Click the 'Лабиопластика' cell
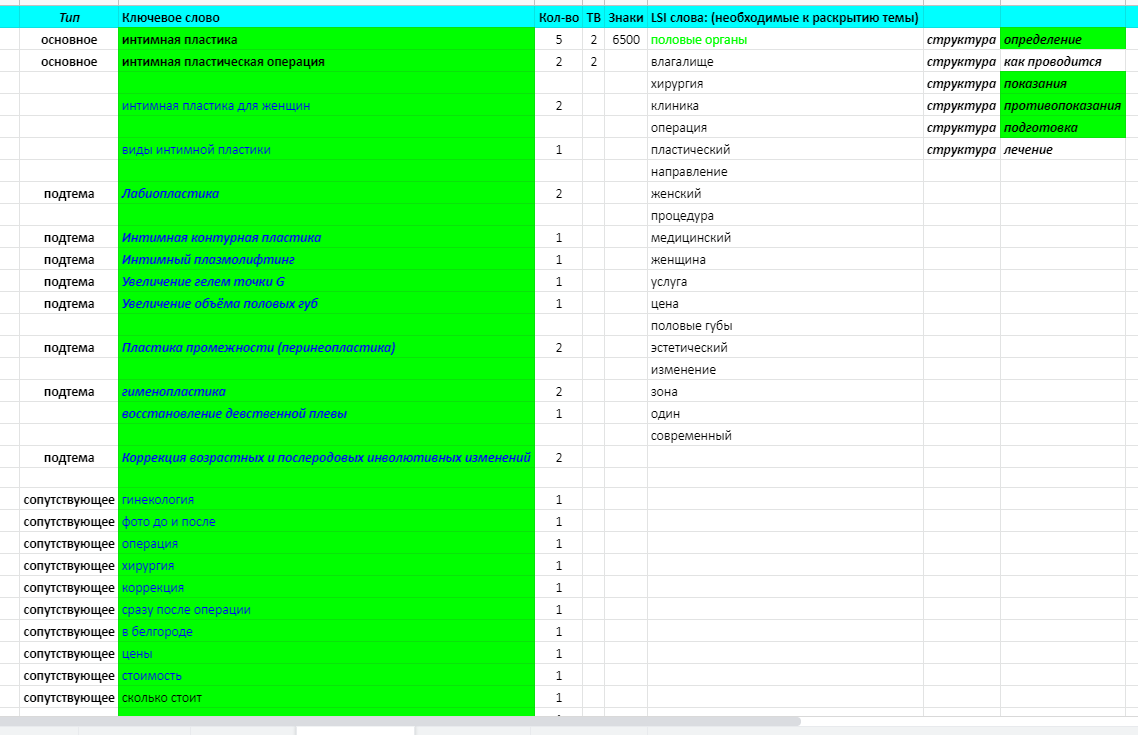Image resolution: width=1138 pixels, height=735 pixels. coord(326,194)
